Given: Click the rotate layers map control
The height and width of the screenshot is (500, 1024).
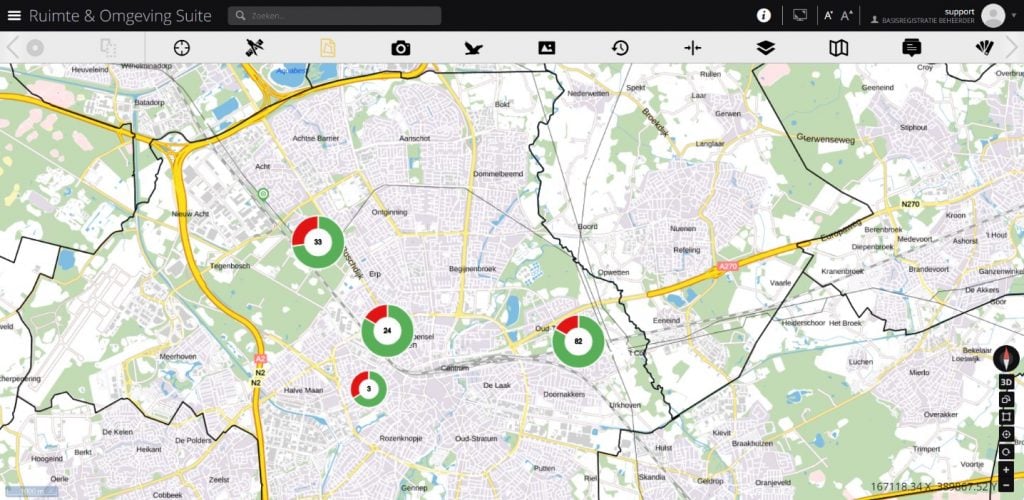Looking at the screenshot, I should click(x=1006, y=399).
